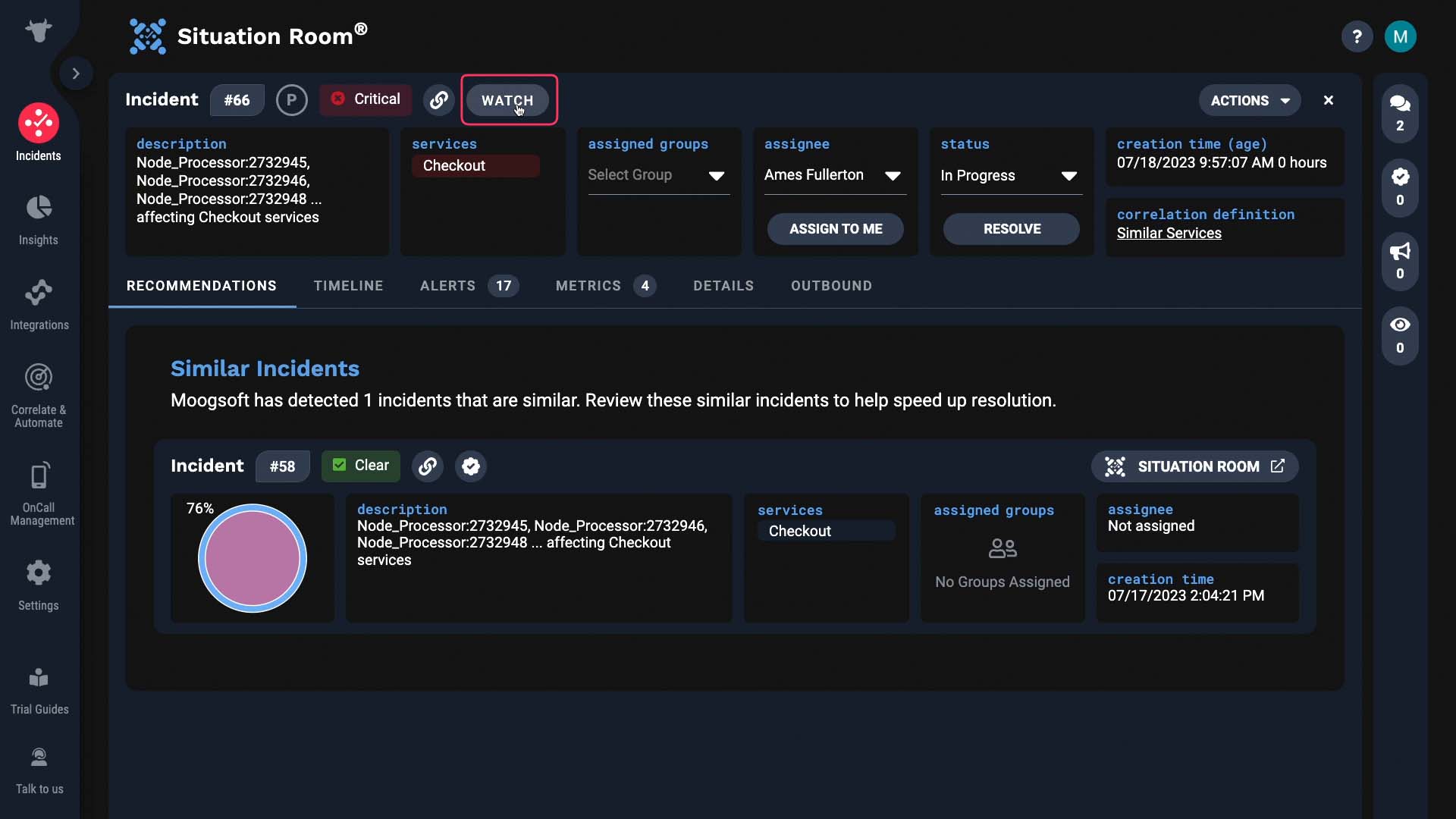
Task: Open OnCall Management
Action: tap(42, 494)
